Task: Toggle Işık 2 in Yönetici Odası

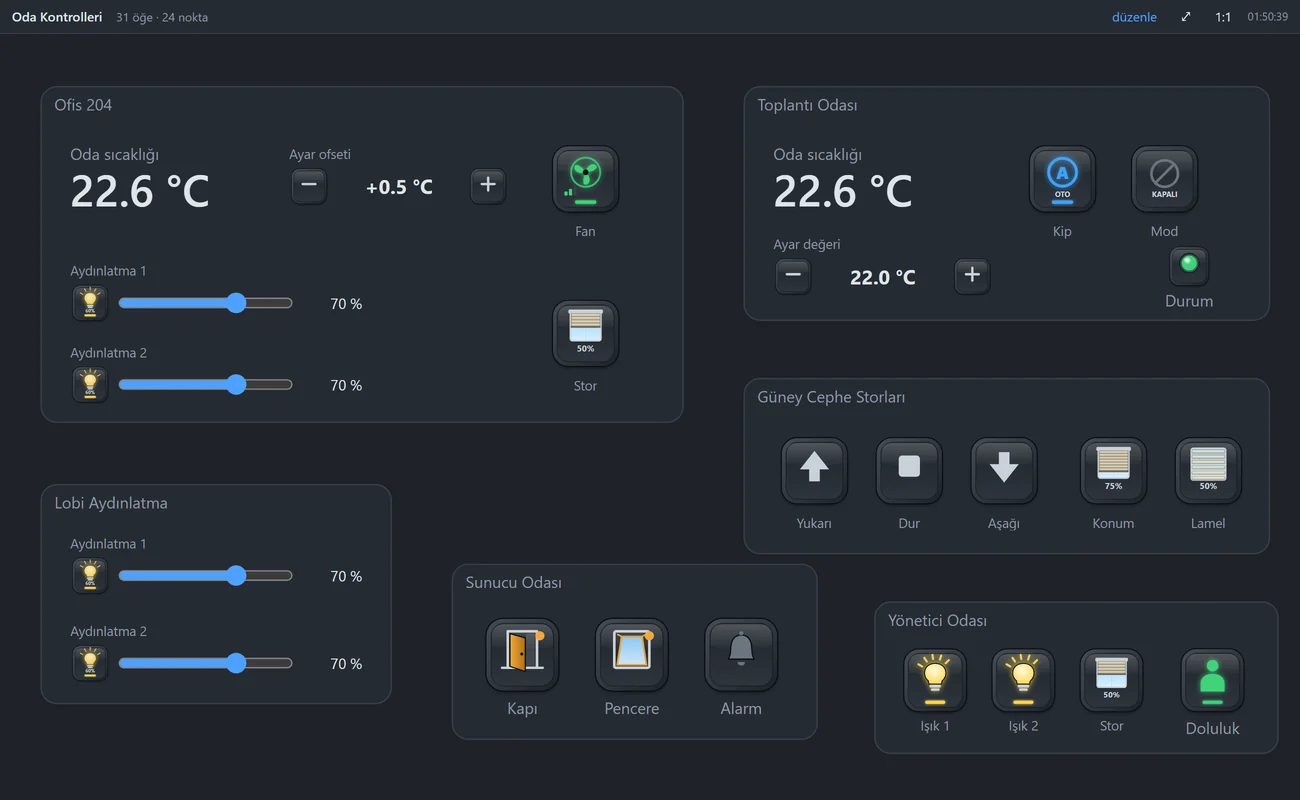Action: point(1023,681)
